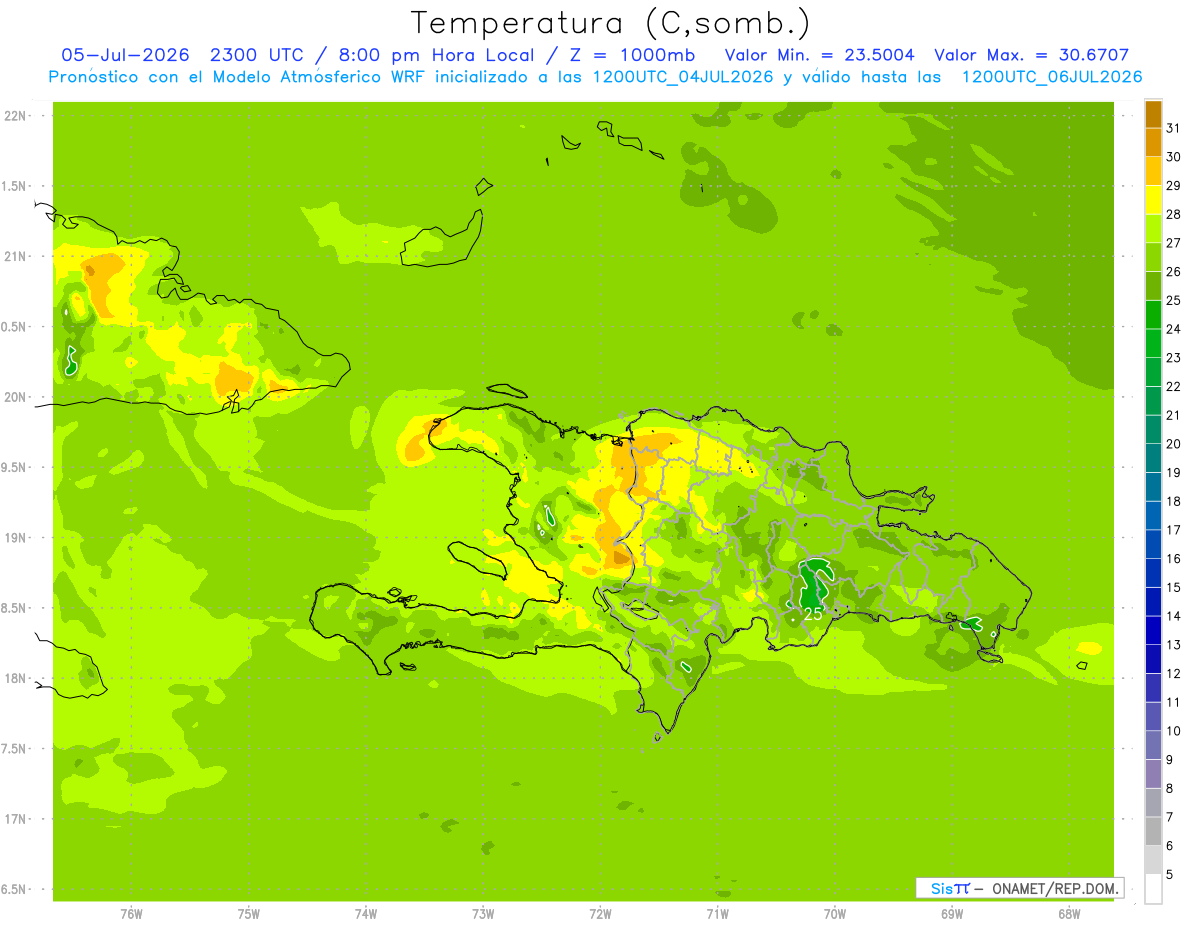
Task: Select dark blue legend swatch between 13 and 14
Action: pyautogui.click(x=1153, y=631)
